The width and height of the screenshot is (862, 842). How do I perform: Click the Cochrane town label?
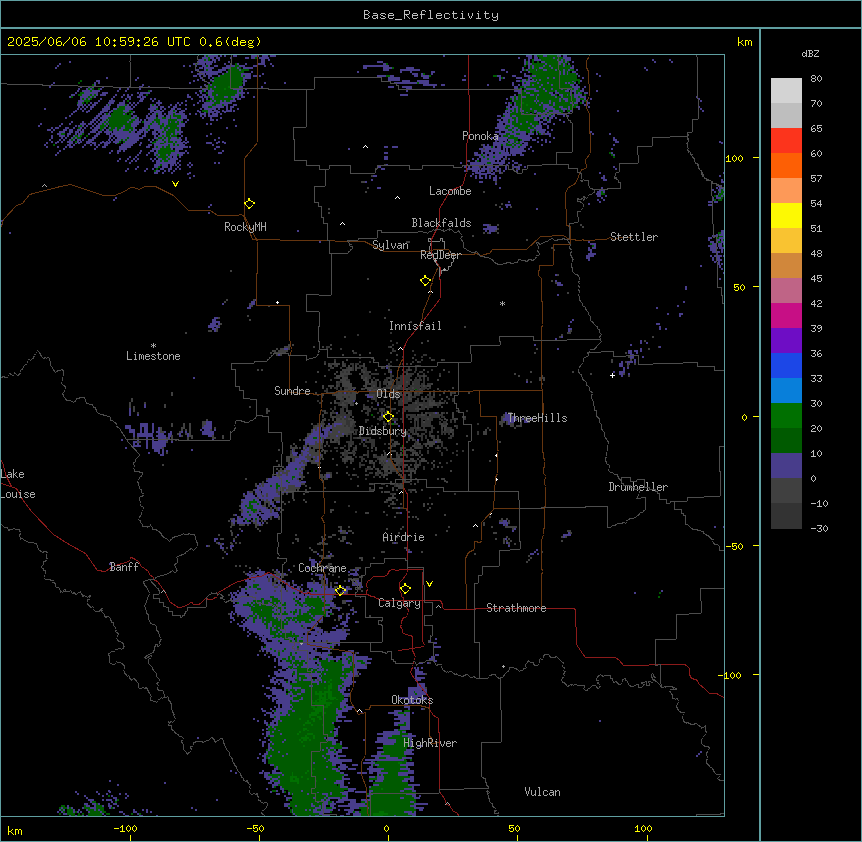coord(322,568)
